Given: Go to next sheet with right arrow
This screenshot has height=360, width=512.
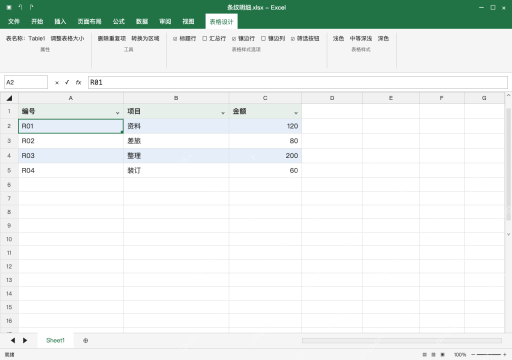Looking at the screenshot, I should coord(25,340).
